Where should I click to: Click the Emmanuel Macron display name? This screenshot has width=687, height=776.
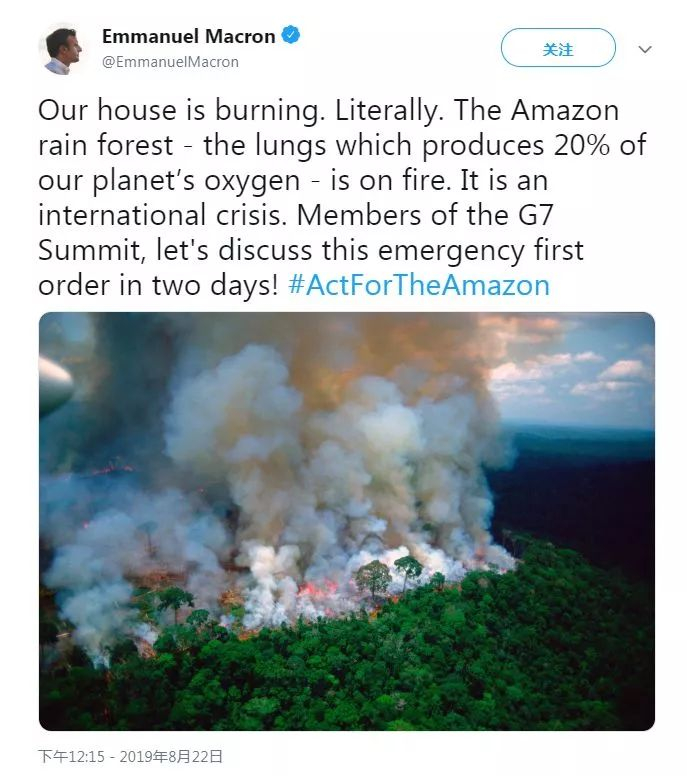point(188,36)
